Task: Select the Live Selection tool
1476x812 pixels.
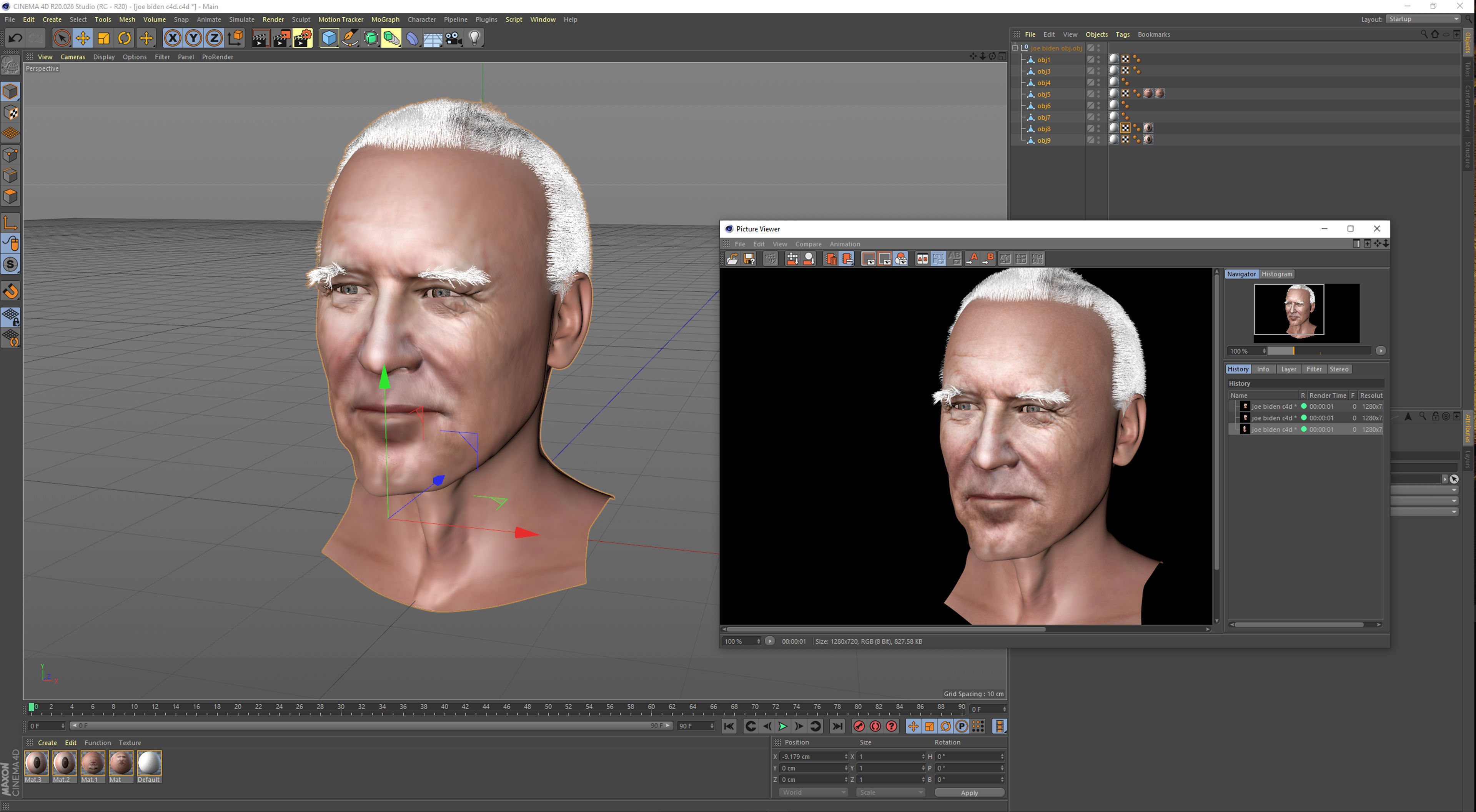Action: pyautogui.click(x=62, y=38)
